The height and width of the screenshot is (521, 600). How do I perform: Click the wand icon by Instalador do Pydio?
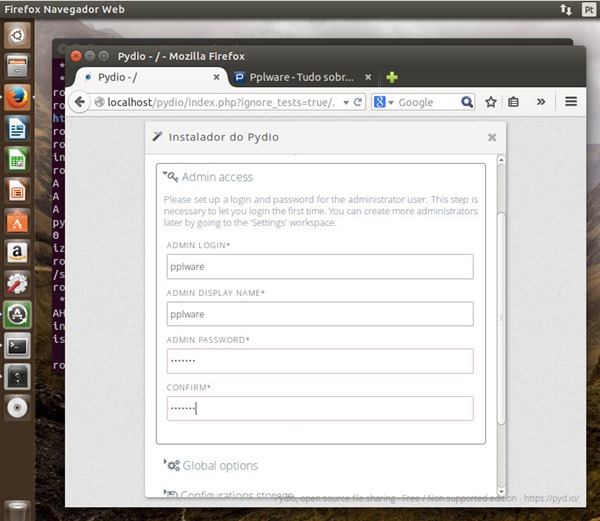click(x=158, y=136)
